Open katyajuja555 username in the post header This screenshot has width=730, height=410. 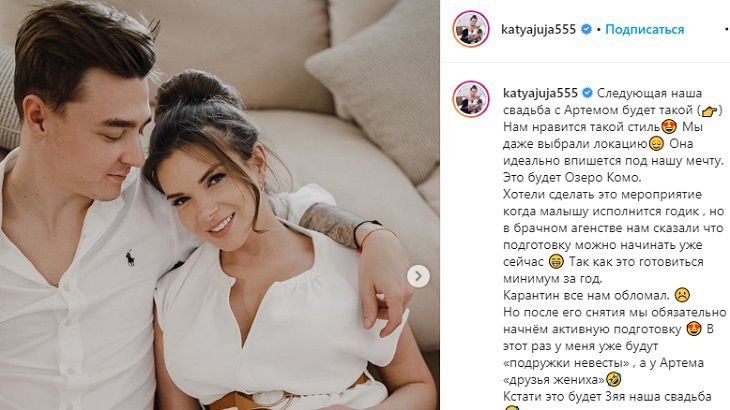[x=538, y=29]
